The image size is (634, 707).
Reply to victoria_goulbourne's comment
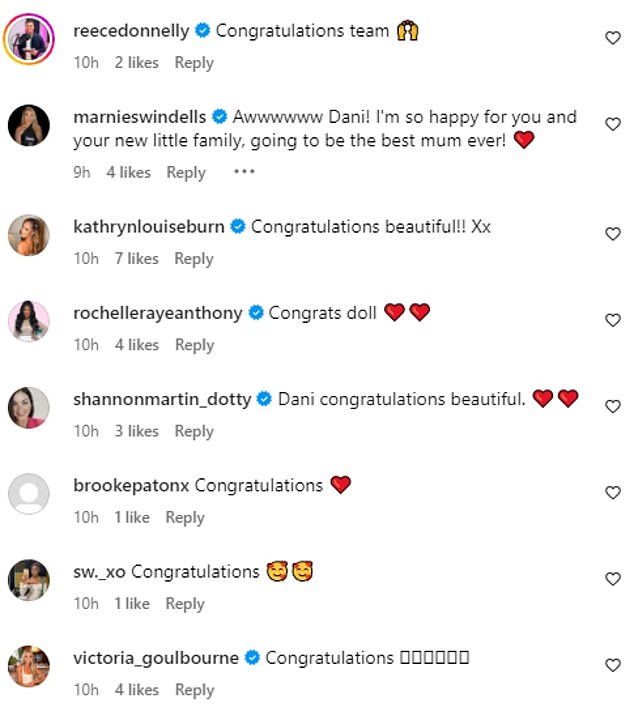194,690
